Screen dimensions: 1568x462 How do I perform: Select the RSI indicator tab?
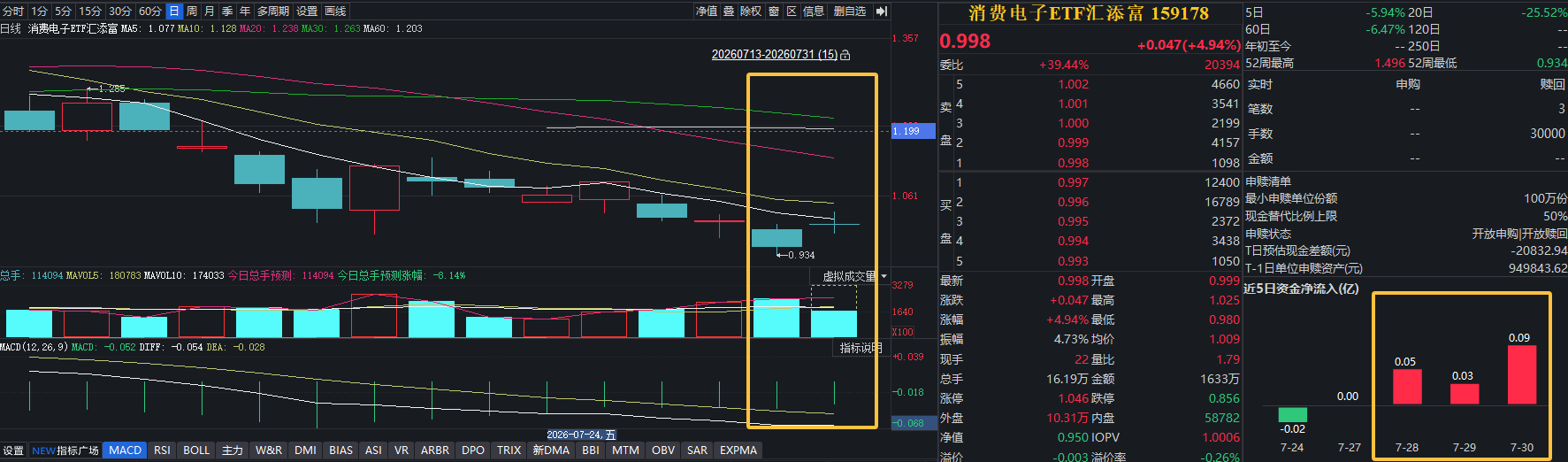pos(162,450)
